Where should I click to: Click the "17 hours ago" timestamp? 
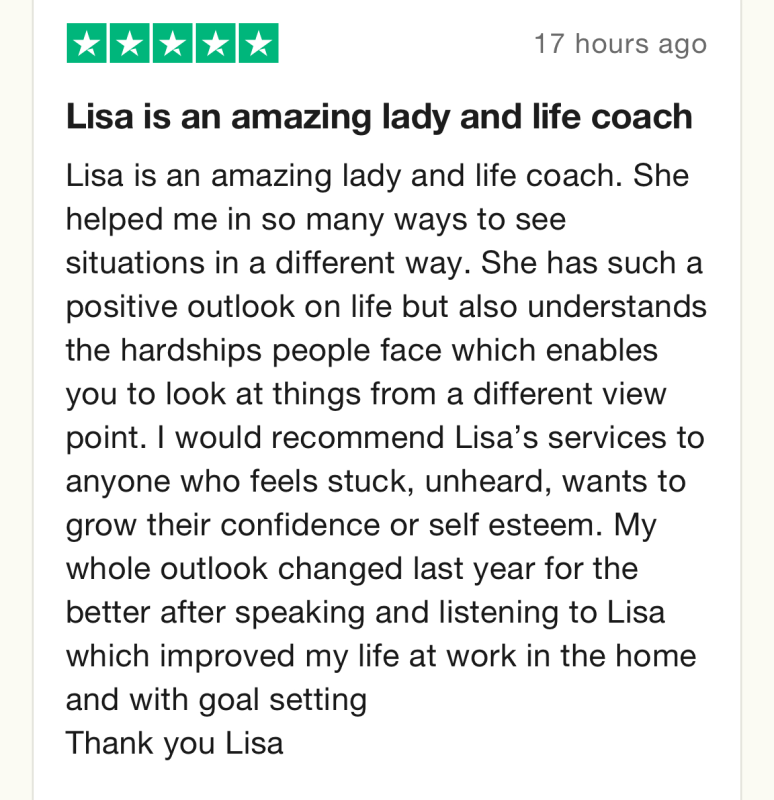click(620, 44)
